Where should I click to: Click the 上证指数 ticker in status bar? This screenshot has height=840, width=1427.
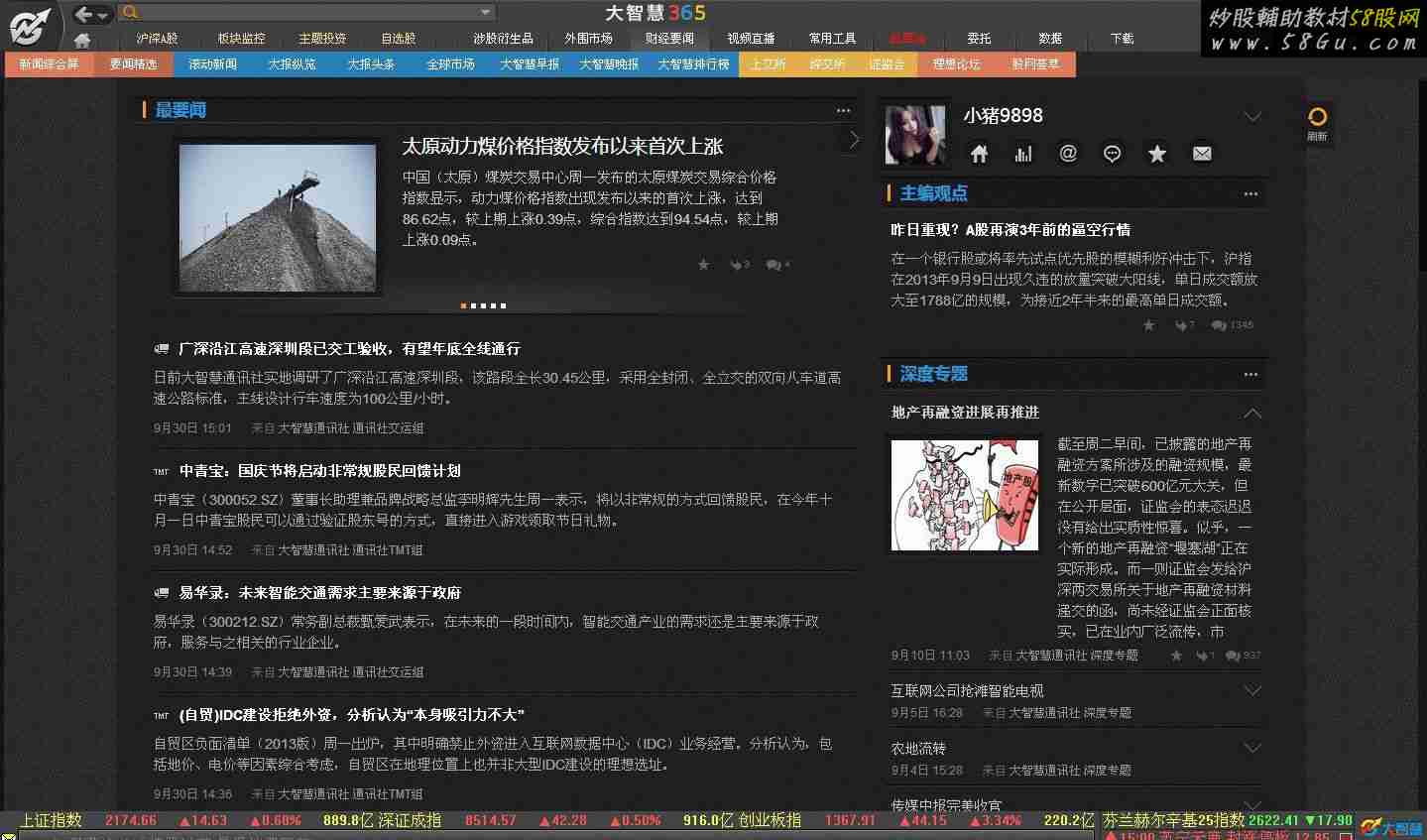point(52,821)
